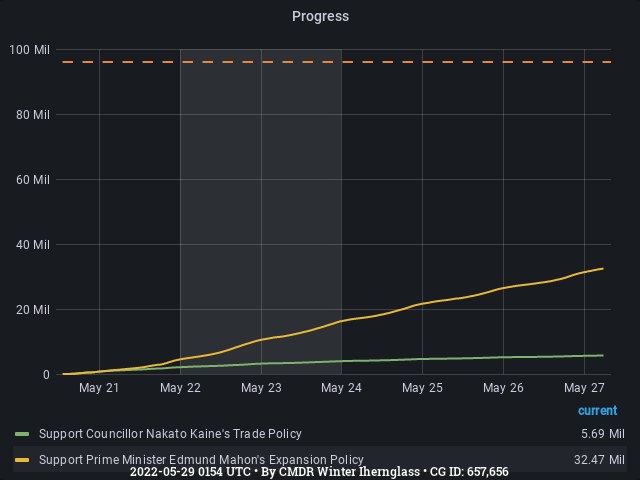Click the 20 Mil y-axis label
Viewport: 640px width, 480px height.
point(33,310)
